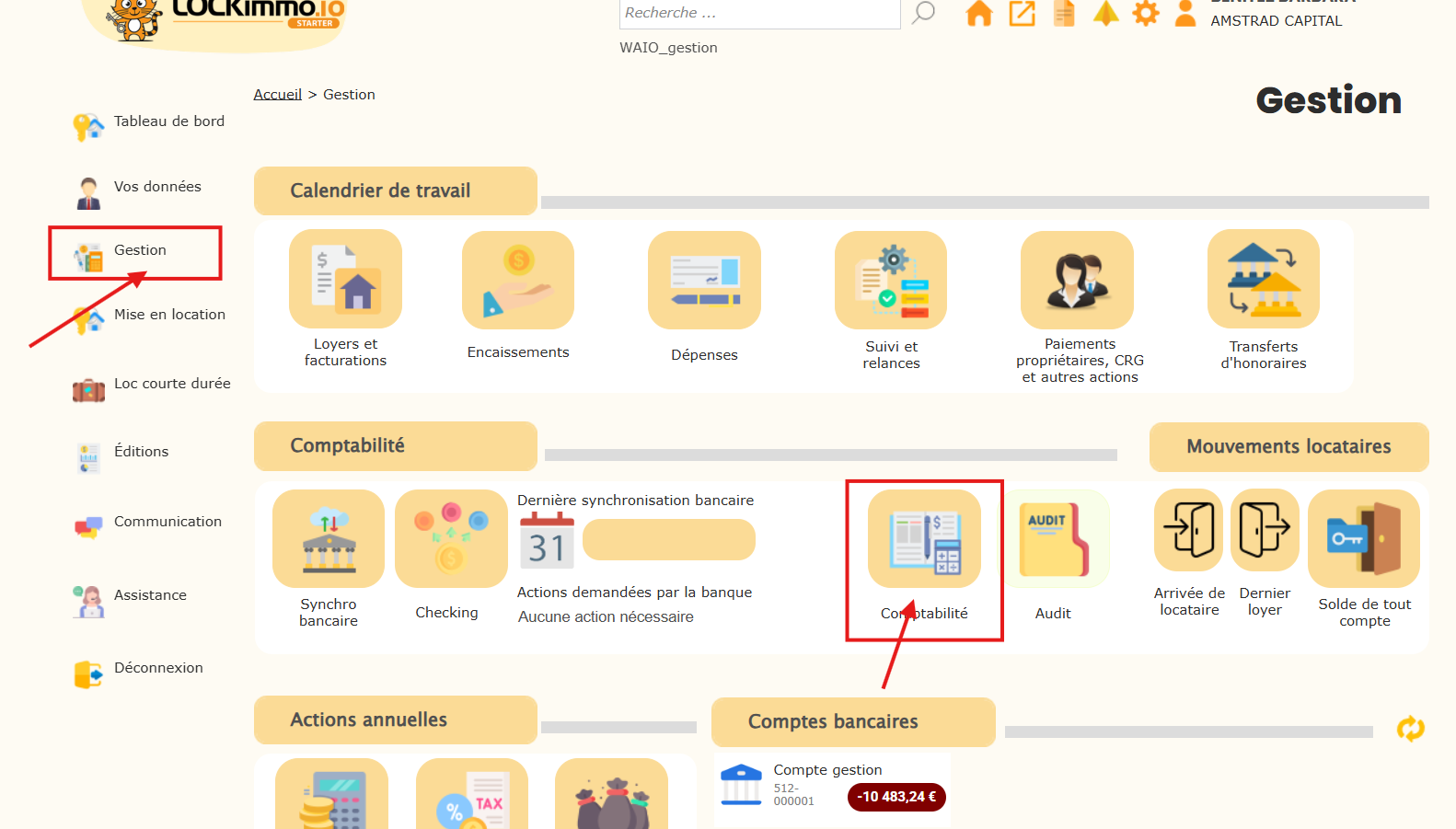Click the home icon in the top bar

979,13
